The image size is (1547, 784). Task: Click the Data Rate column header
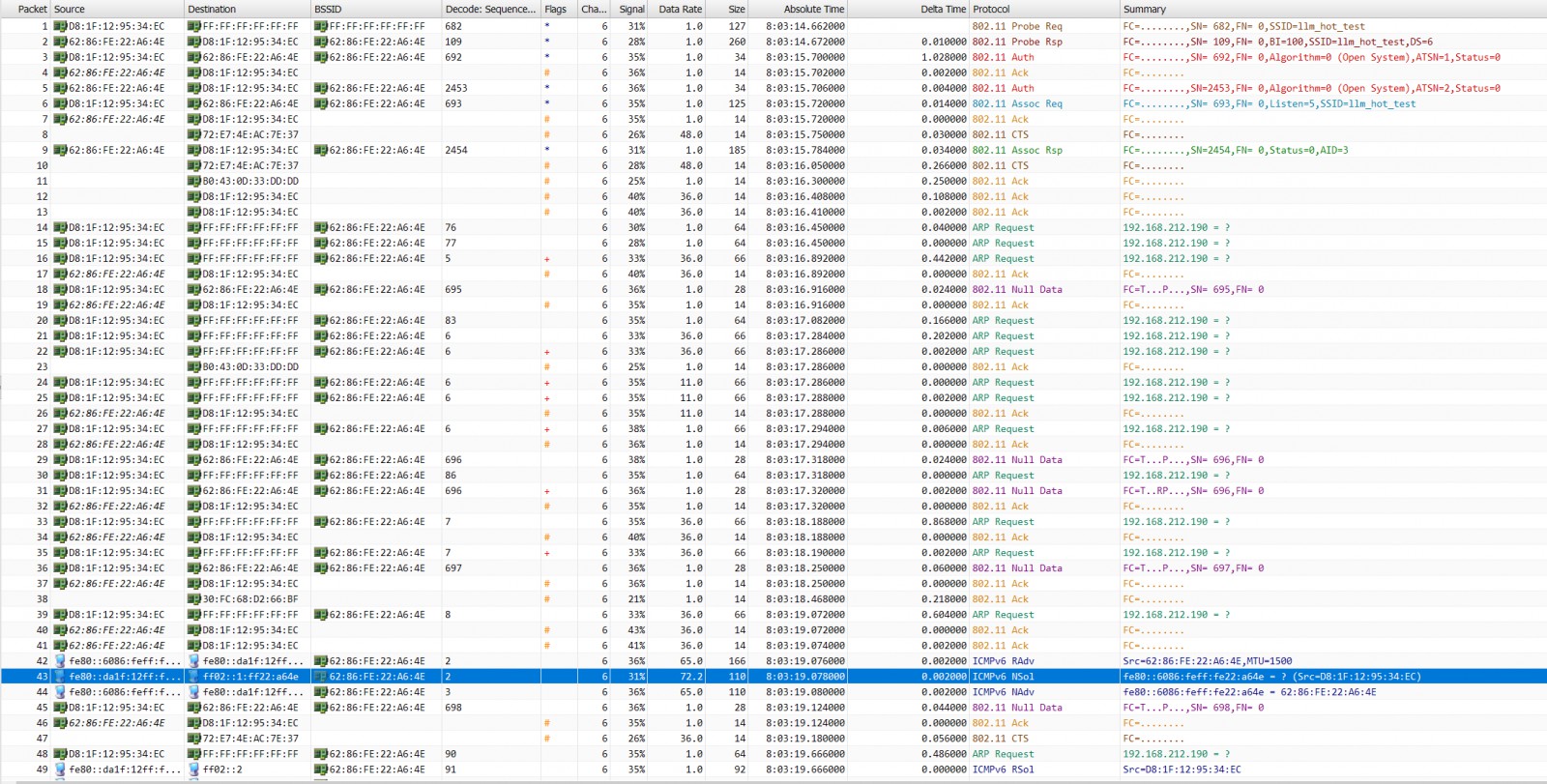[680, 9]
